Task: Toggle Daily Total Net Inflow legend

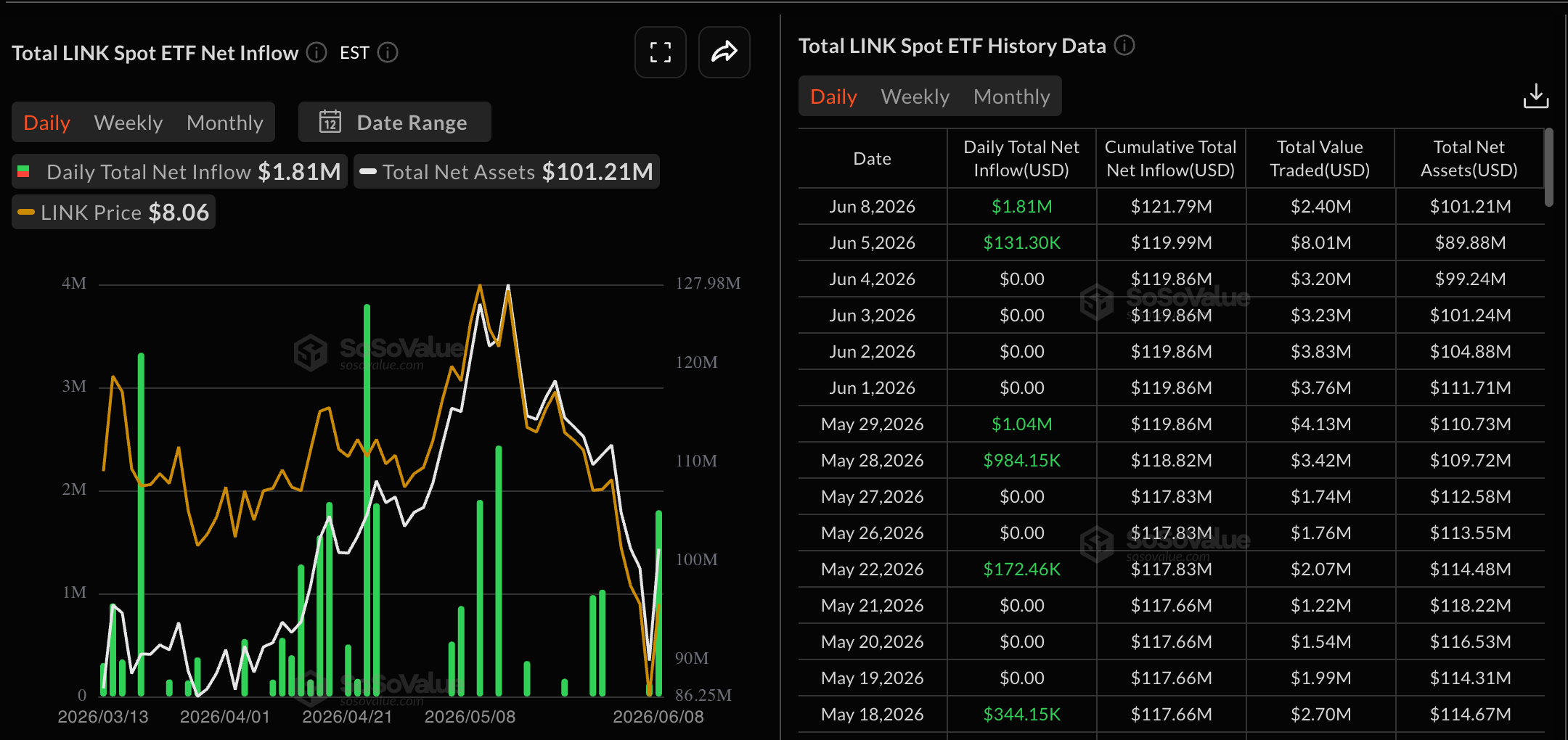Action: click(180, 171)
